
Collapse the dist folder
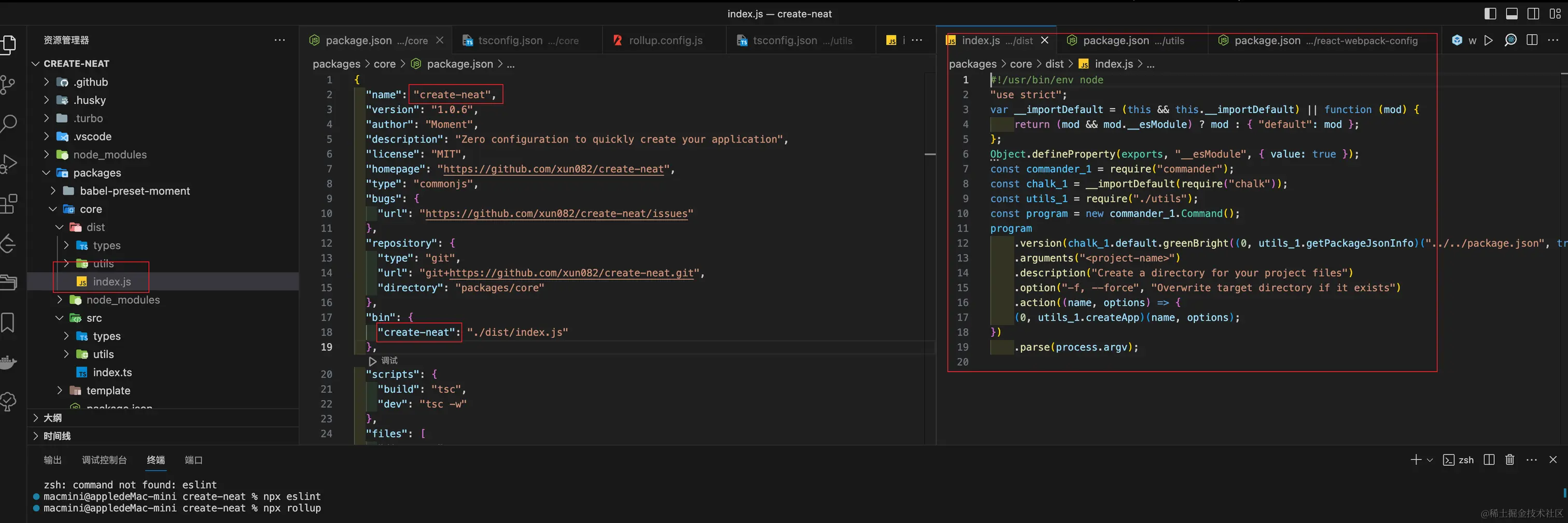(60, 228)
